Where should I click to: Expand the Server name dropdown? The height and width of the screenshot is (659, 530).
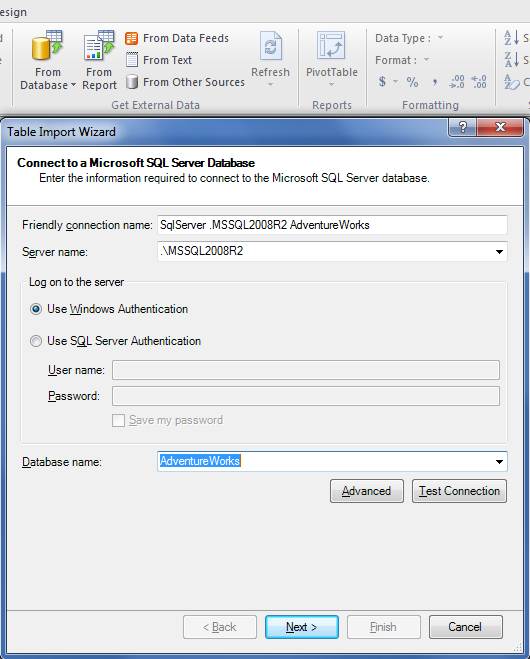point(499,252)
